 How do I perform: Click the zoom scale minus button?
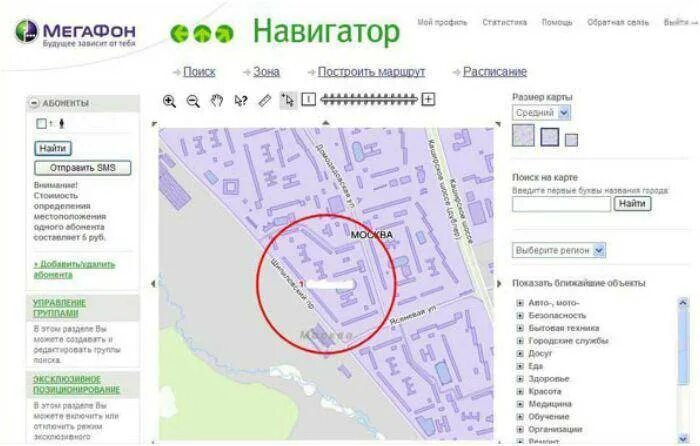click(308, 99)
